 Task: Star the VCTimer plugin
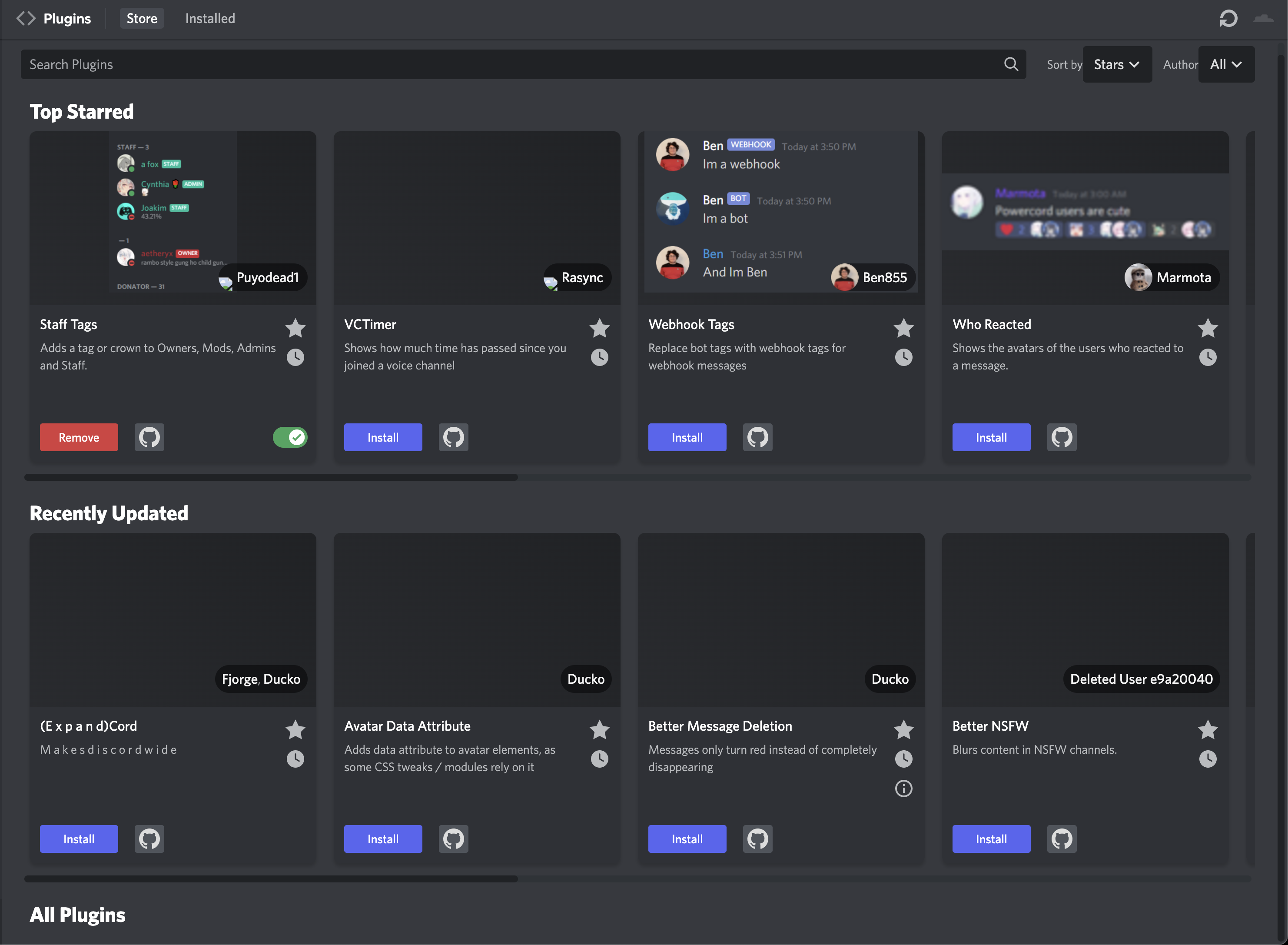coord(599,328)
